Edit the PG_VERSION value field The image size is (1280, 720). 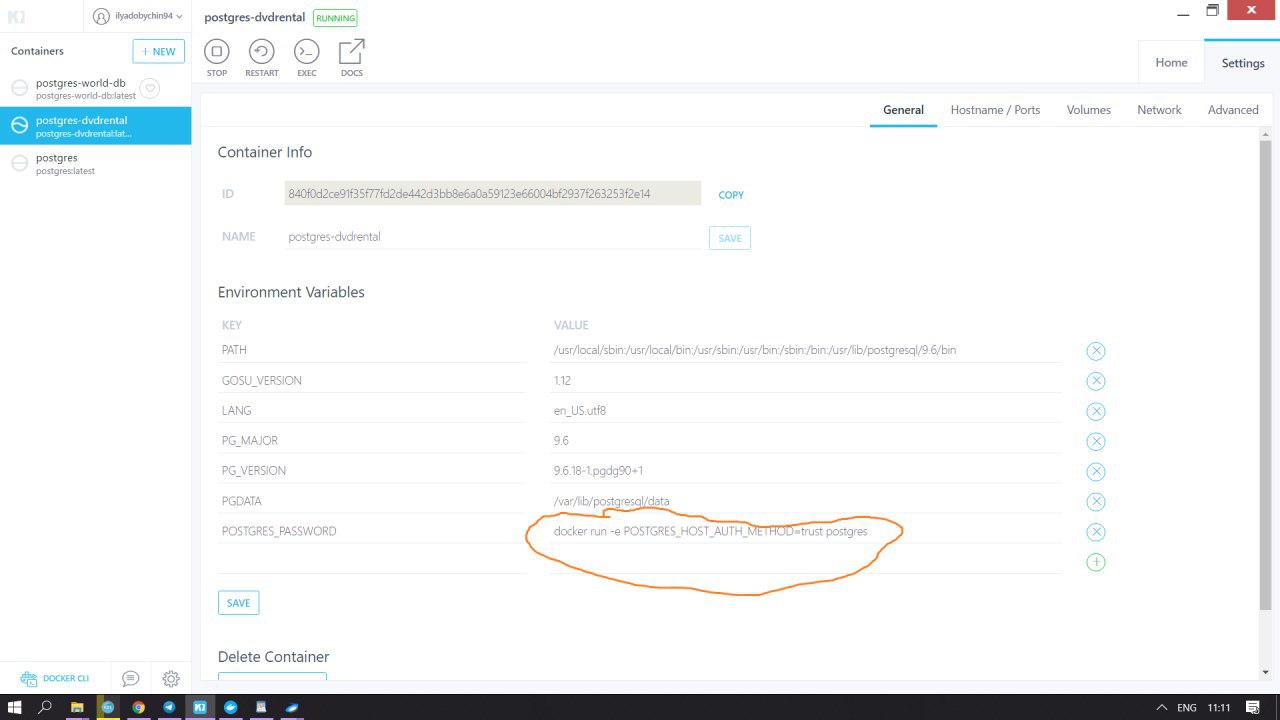click(807, 470)
